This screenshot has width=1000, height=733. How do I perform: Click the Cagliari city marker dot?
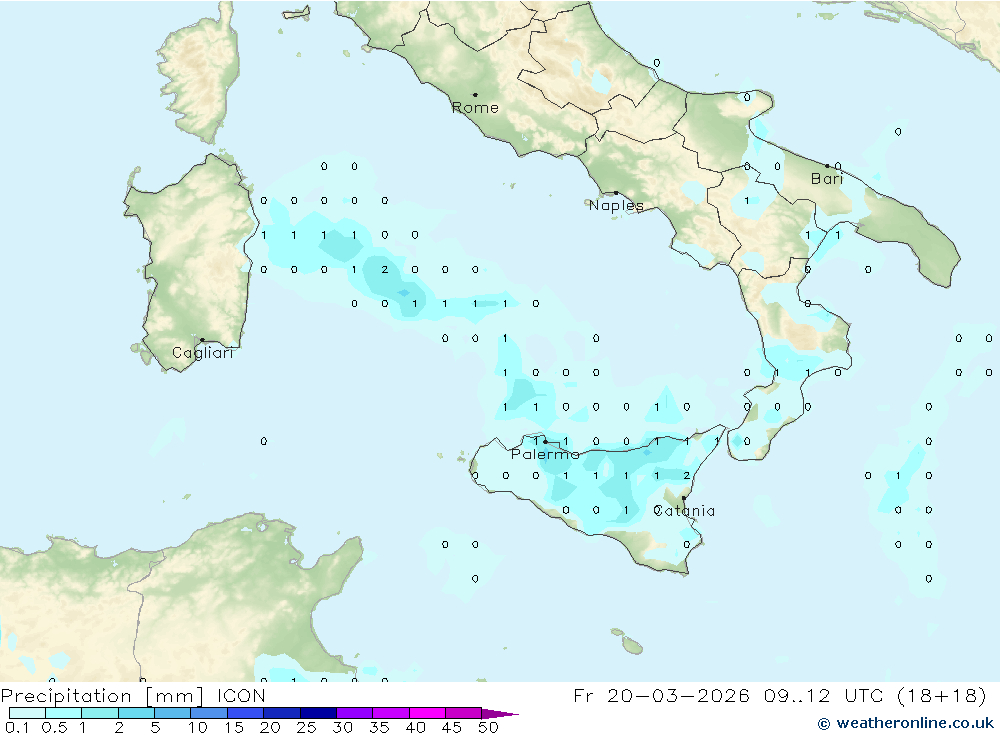coord(202,340)
